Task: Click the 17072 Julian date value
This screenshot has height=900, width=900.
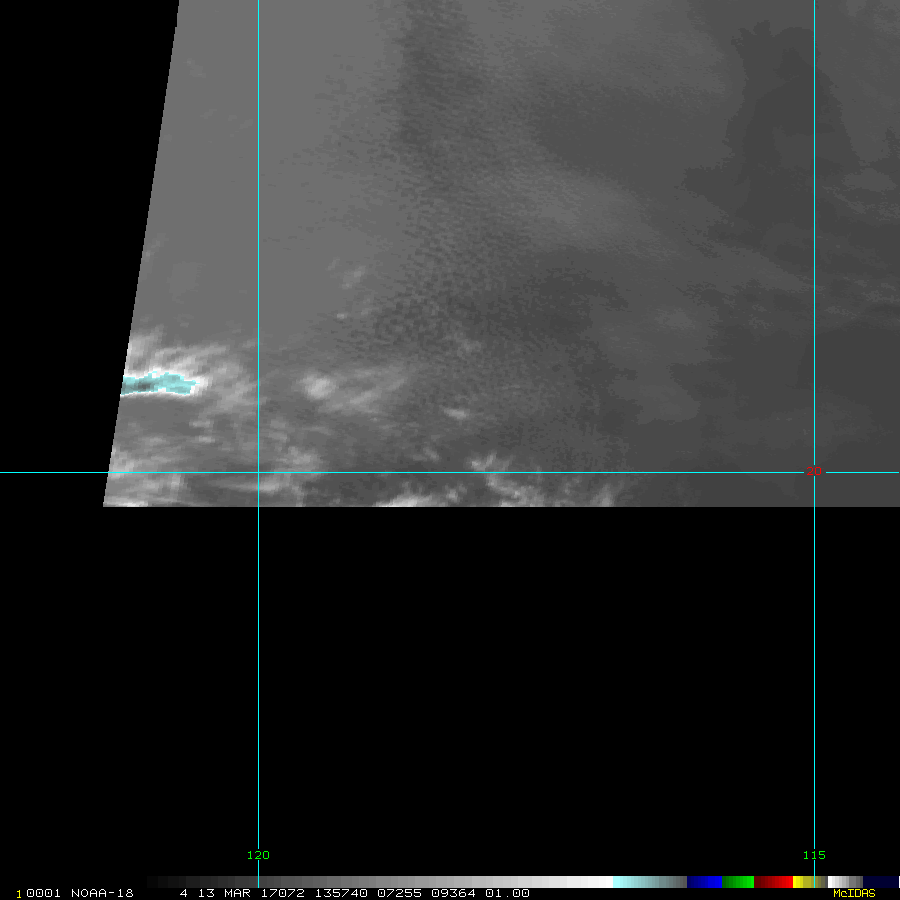Action: pos(283,893)
